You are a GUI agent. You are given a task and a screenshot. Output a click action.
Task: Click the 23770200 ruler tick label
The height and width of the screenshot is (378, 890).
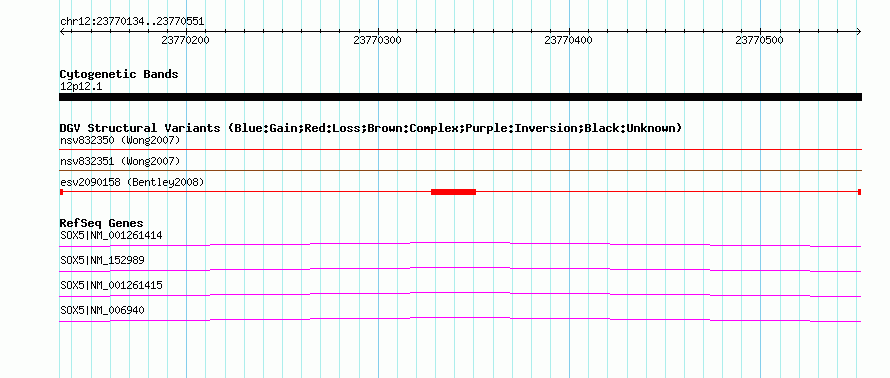[x=186, y=40]
